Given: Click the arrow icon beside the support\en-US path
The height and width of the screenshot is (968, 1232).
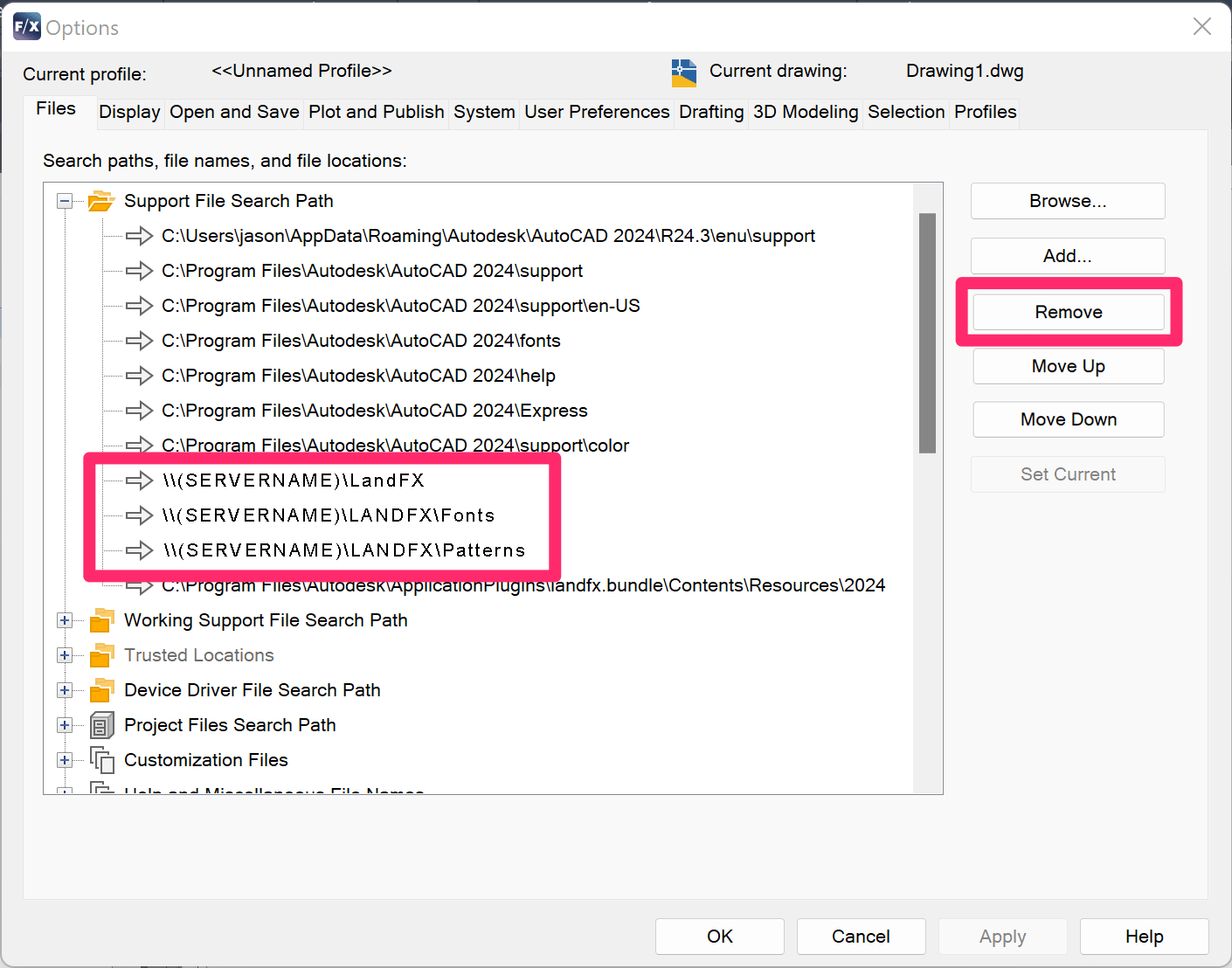Looking at the screenshot, I should click(139, 306).
